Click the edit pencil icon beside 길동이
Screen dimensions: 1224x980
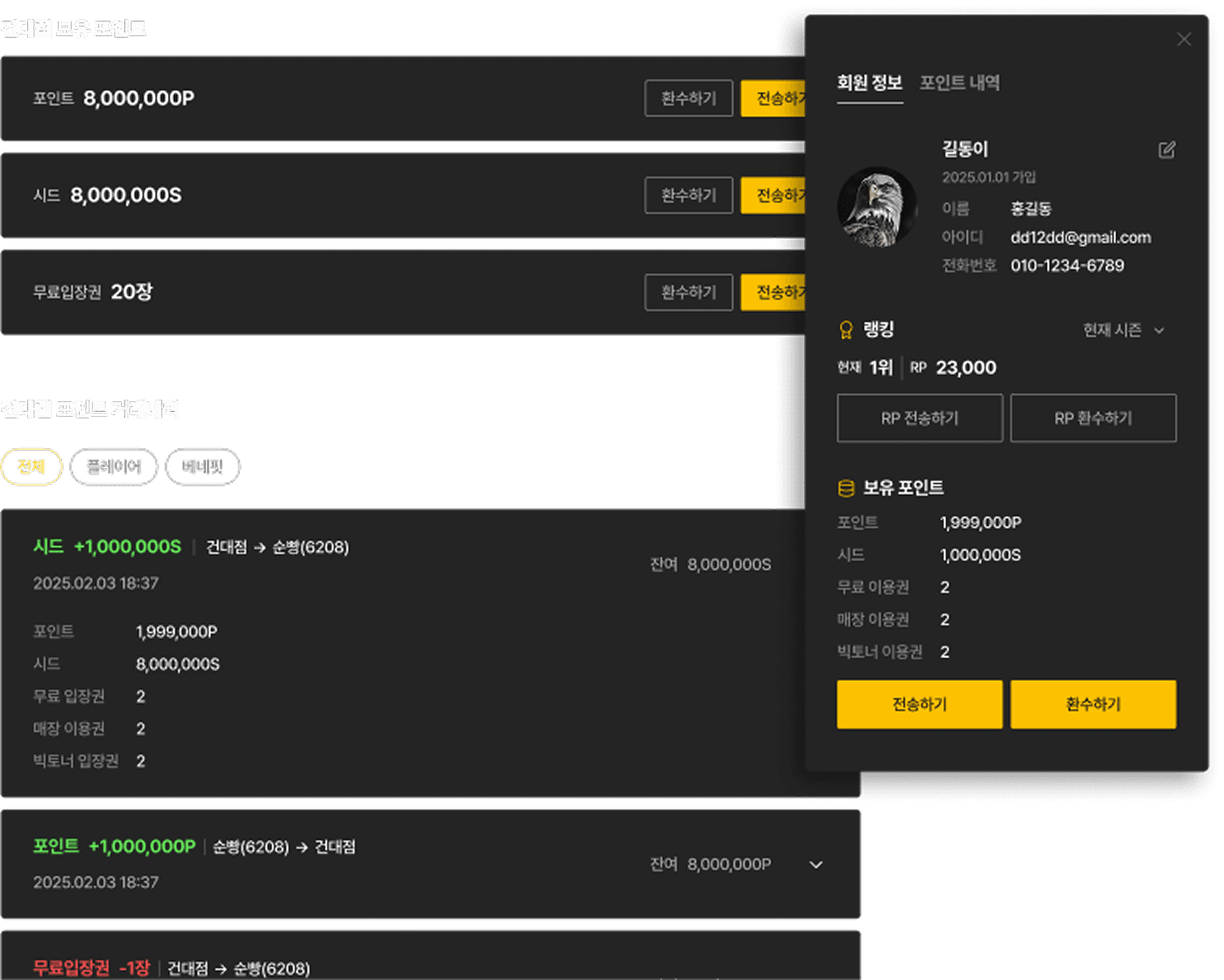coord(1167,150)
